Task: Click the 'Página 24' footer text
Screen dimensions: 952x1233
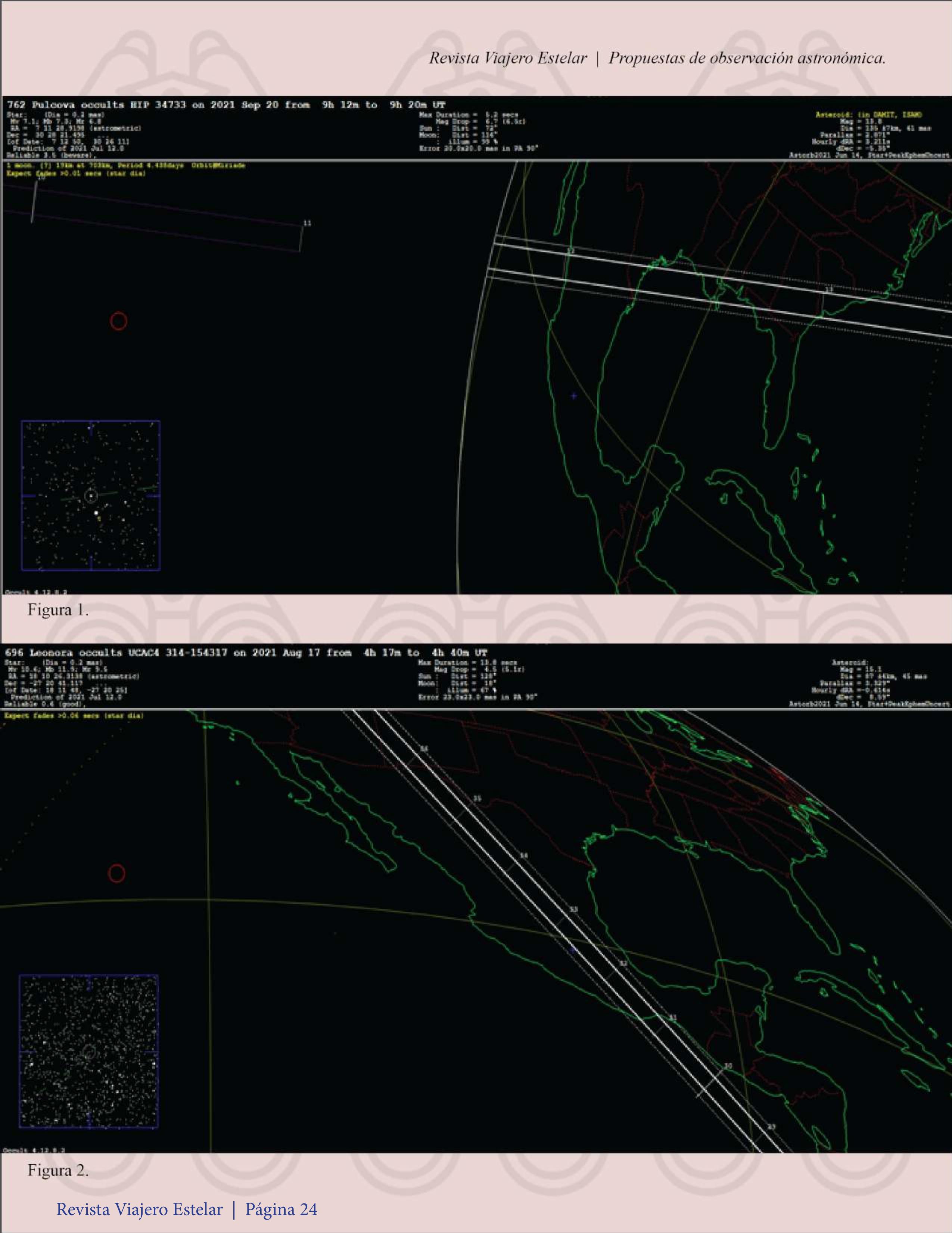Action: [x=281, y=1209]
